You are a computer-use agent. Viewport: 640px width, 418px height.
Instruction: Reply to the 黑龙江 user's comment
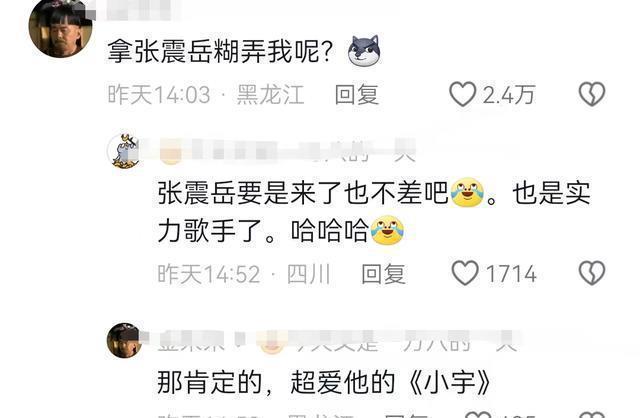[x=356, y=95]
